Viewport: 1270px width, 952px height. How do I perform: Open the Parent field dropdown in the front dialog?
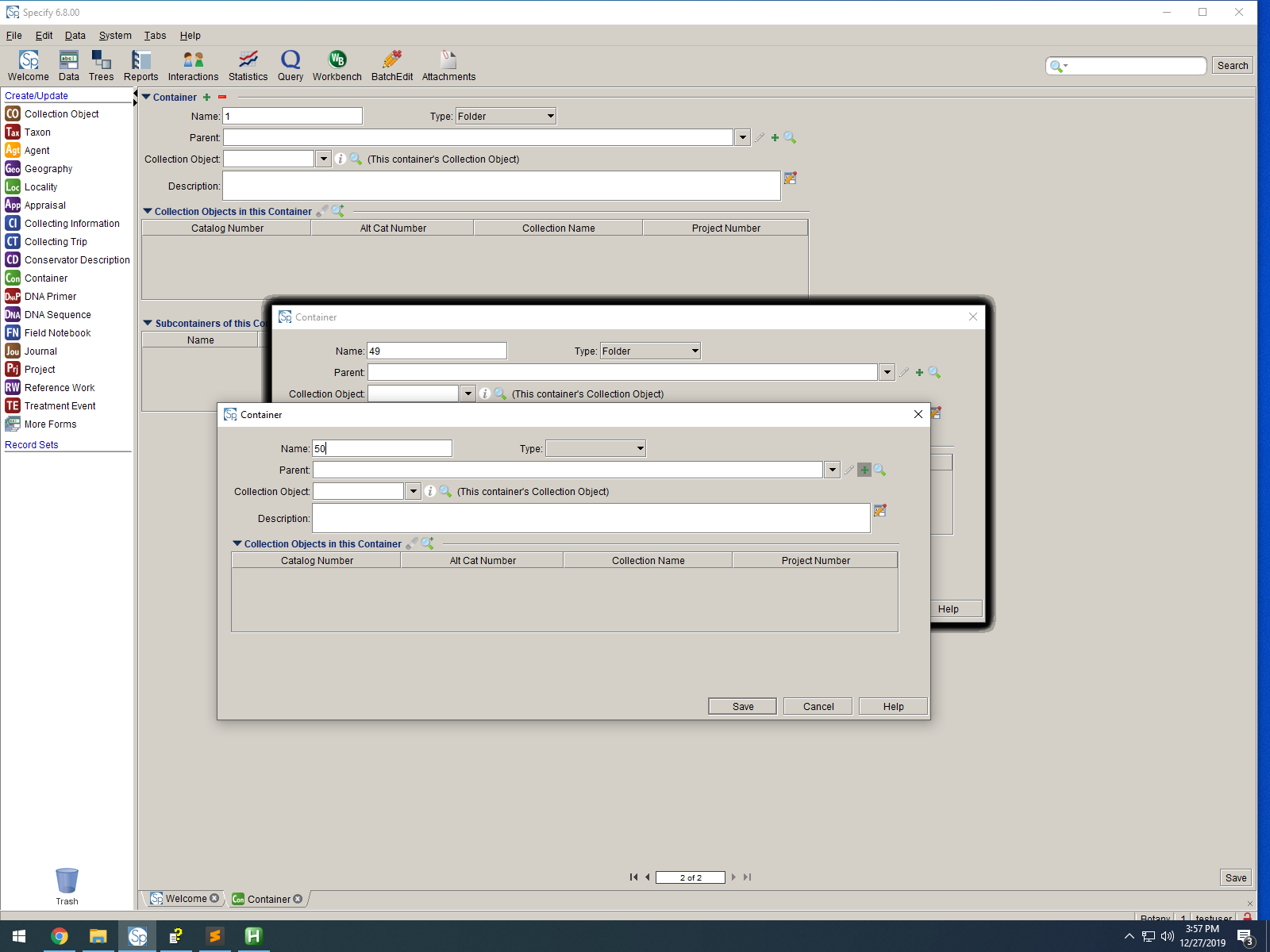click(832, 470)
